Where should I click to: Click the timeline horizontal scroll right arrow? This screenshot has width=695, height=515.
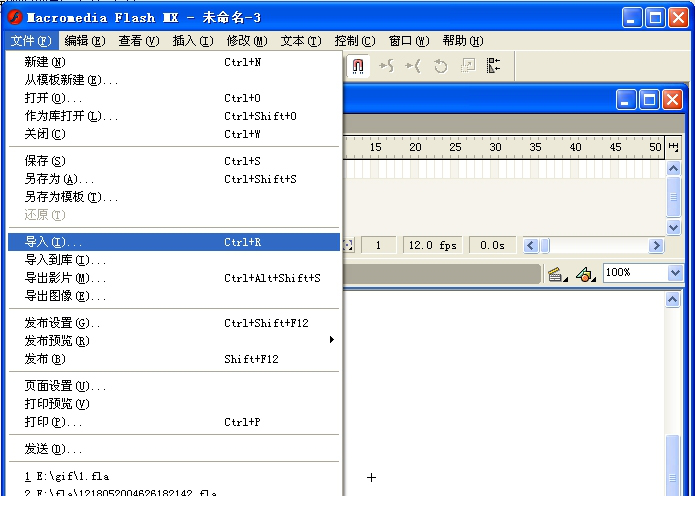point(656,245)
